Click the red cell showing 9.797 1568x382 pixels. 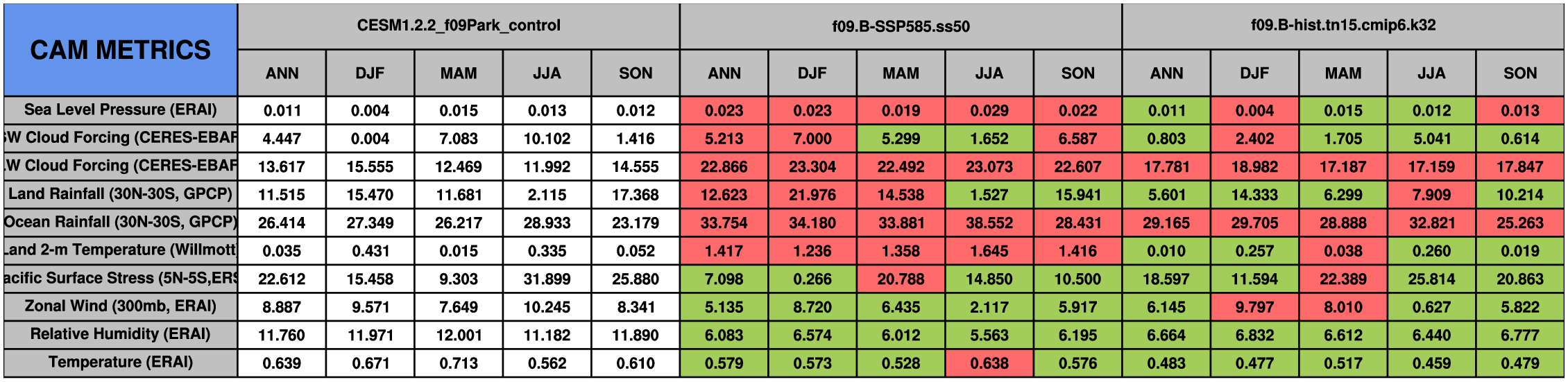pos(1254,306)
